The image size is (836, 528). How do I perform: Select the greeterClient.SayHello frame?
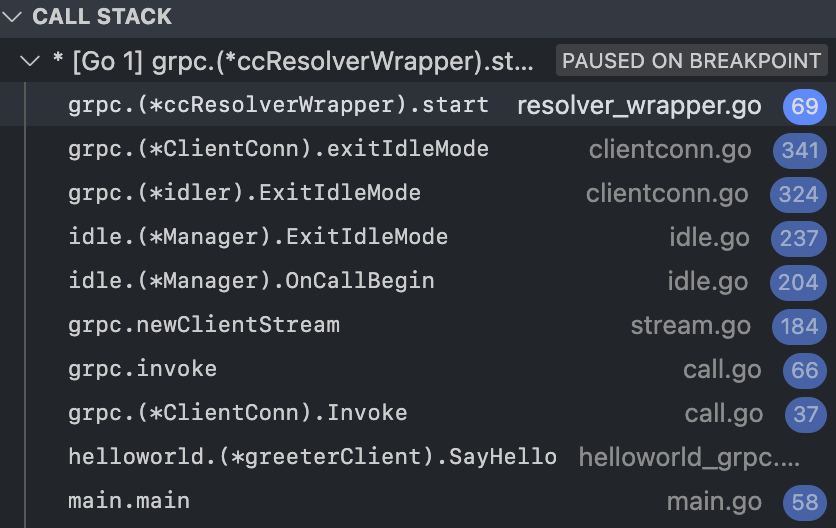tap(418, 457)
